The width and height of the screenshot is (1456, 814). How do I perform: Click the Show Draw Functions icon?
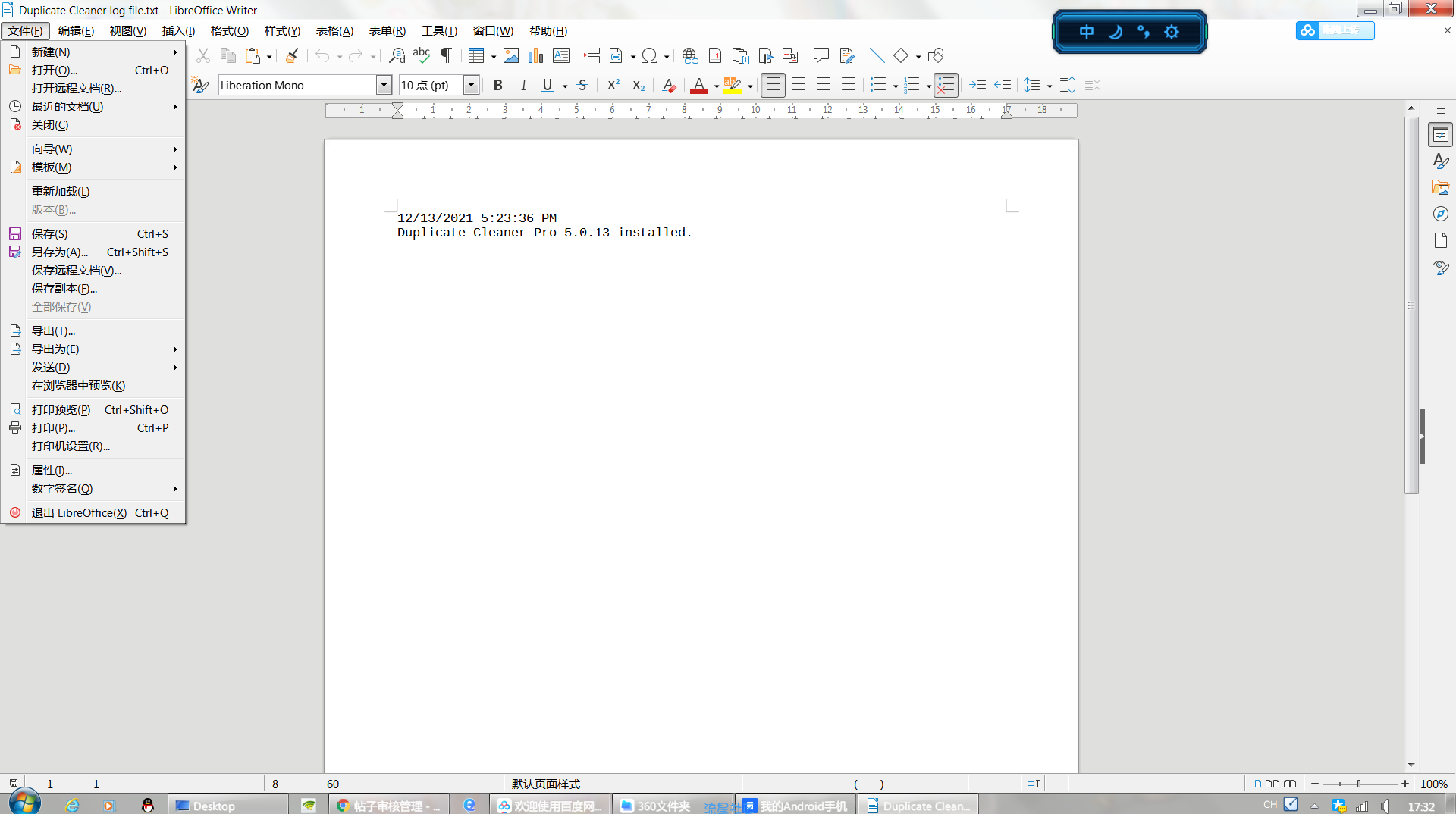coord(936,55)
